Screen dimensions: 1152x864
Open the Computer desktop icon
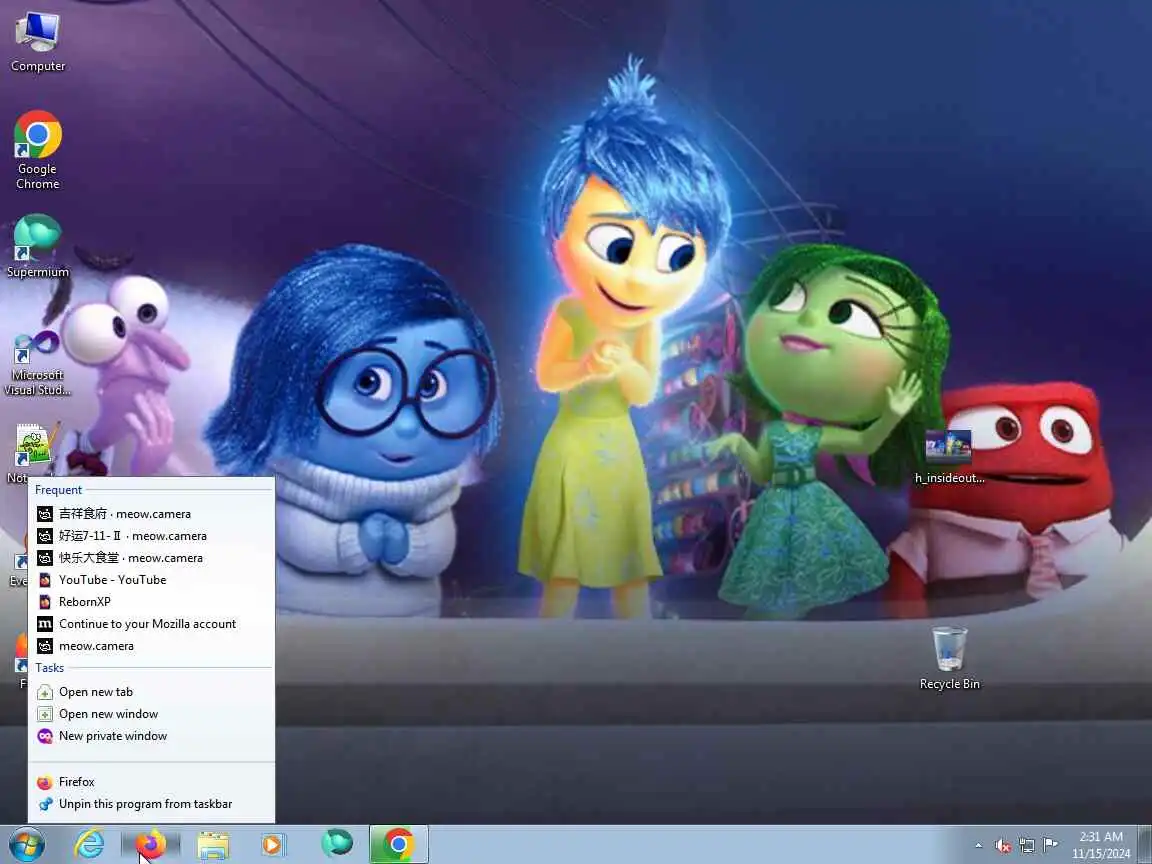point(37,42)
